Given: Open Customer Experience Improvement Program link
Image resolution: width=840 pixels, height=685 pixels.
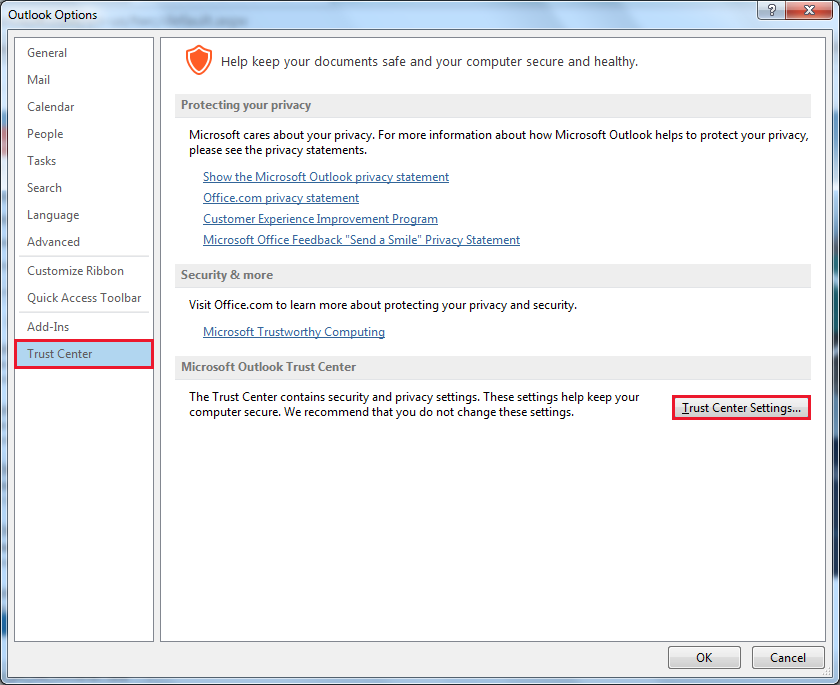Looking at the screenshot, I should [320, 219].
